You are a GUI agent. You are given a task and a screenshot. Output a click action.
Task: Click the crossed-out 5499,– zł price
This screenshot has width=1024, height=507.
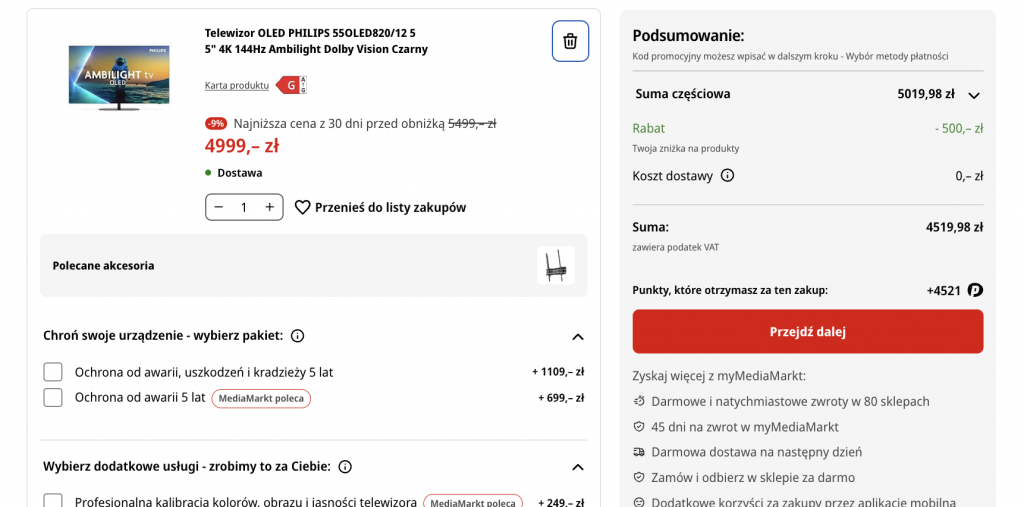(472, 123)
